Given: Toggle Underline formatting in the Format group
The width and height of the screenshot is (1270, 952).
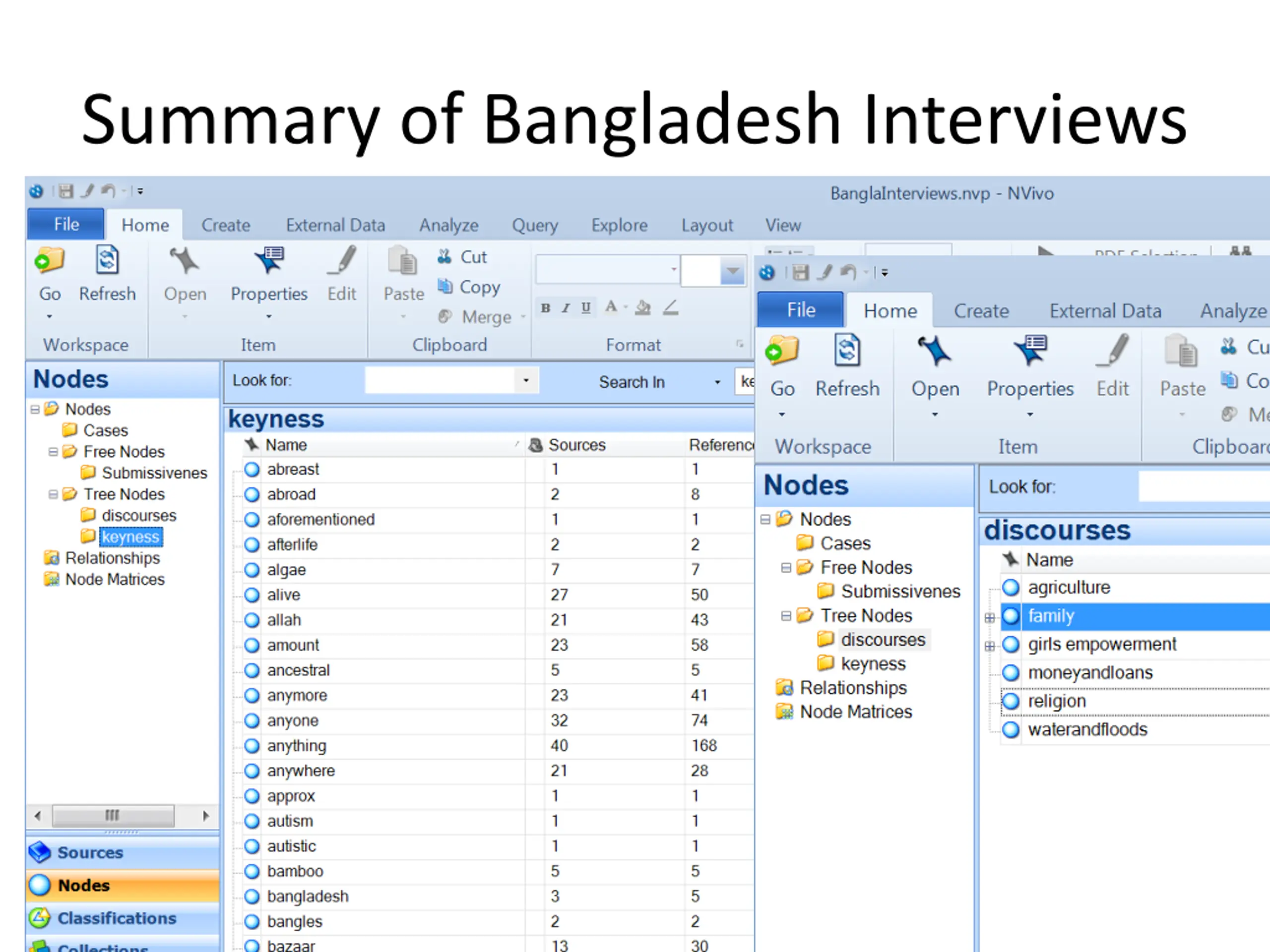Looking at the screenshot, I should tap(585, 308).
